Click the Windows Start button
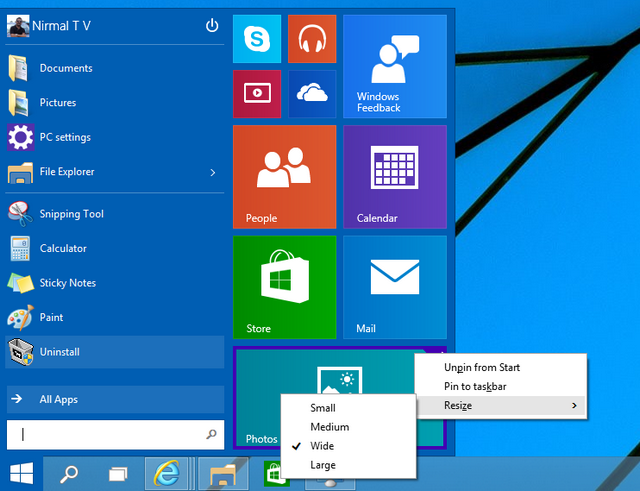The image size is (640, 491). pyautogui.click(x=21, y=473)
